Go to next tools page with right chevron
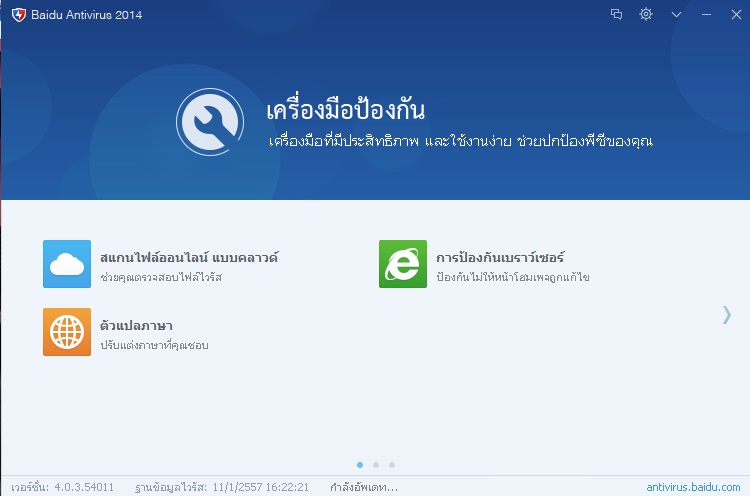 pos(727,315)
